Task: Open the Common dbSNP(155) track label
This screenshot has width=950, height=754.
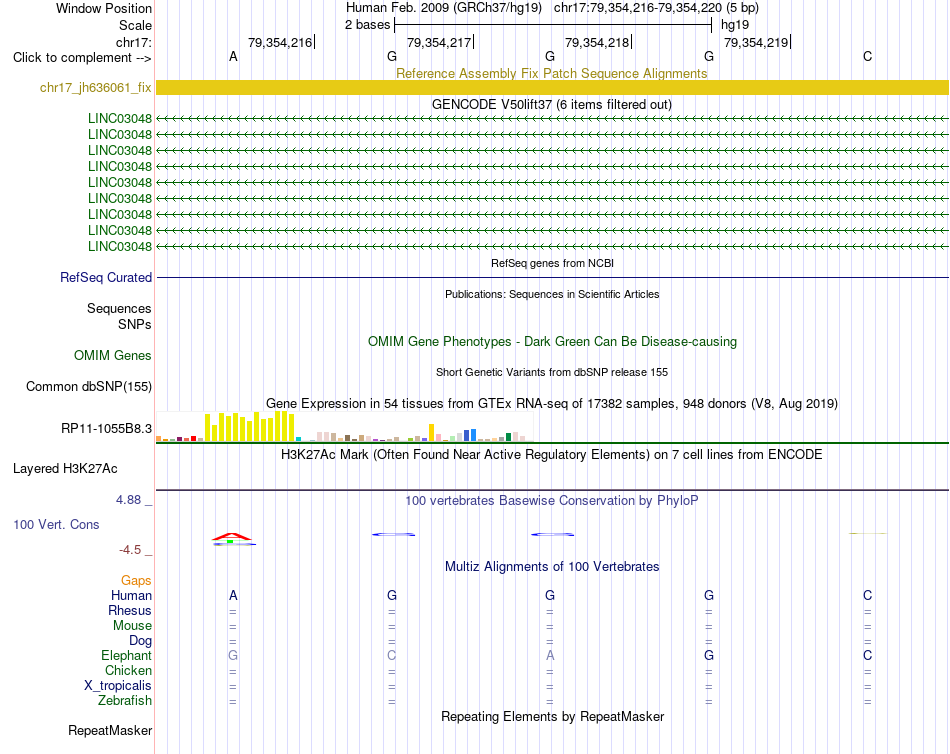Action: coord(88,386)
